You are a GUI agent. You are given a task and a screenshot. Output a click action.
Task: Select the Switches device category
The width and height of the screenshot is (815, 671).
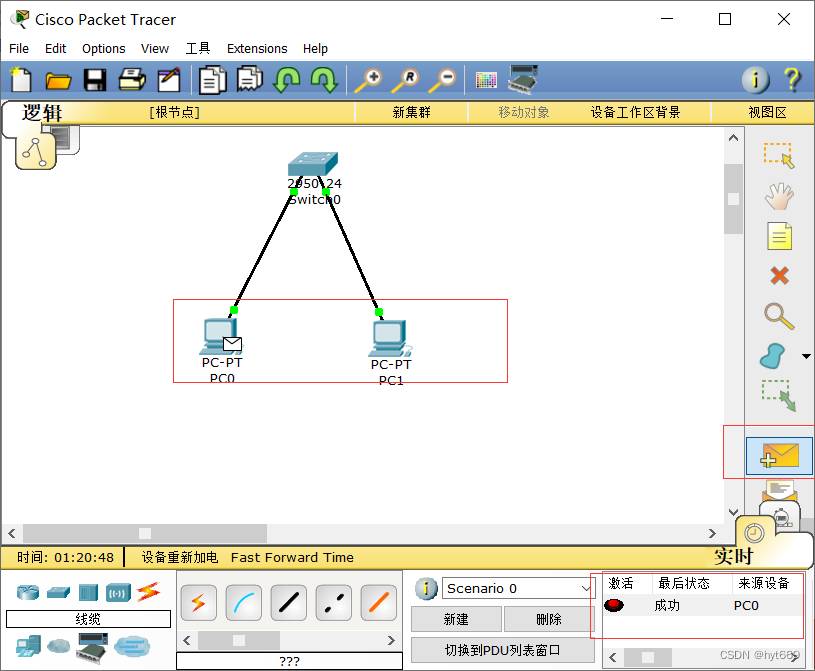tap(58, 592)
